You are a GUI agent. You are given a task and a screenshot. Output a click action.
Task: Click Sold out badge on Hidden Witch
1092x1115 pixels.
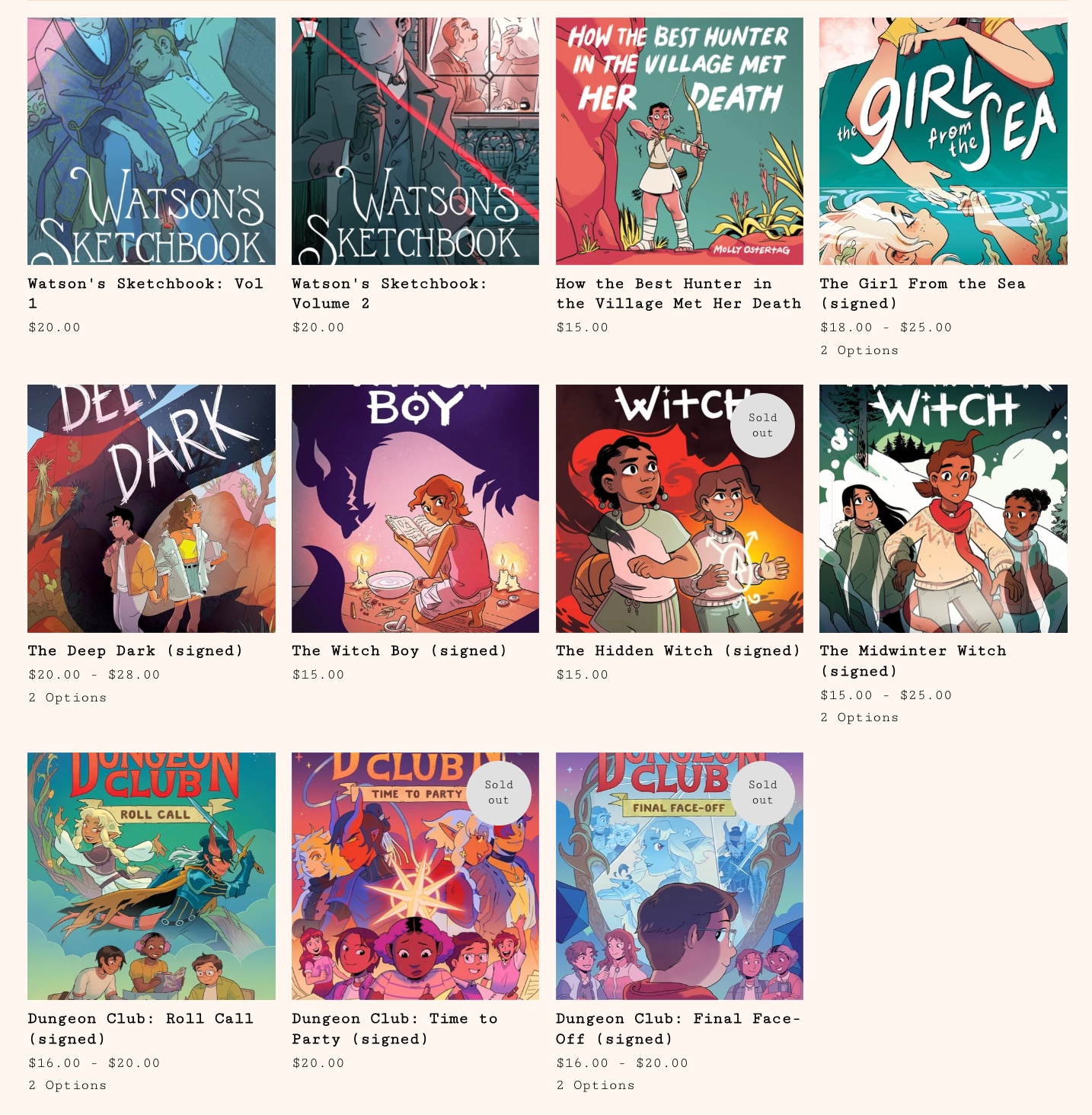point(762,425)
